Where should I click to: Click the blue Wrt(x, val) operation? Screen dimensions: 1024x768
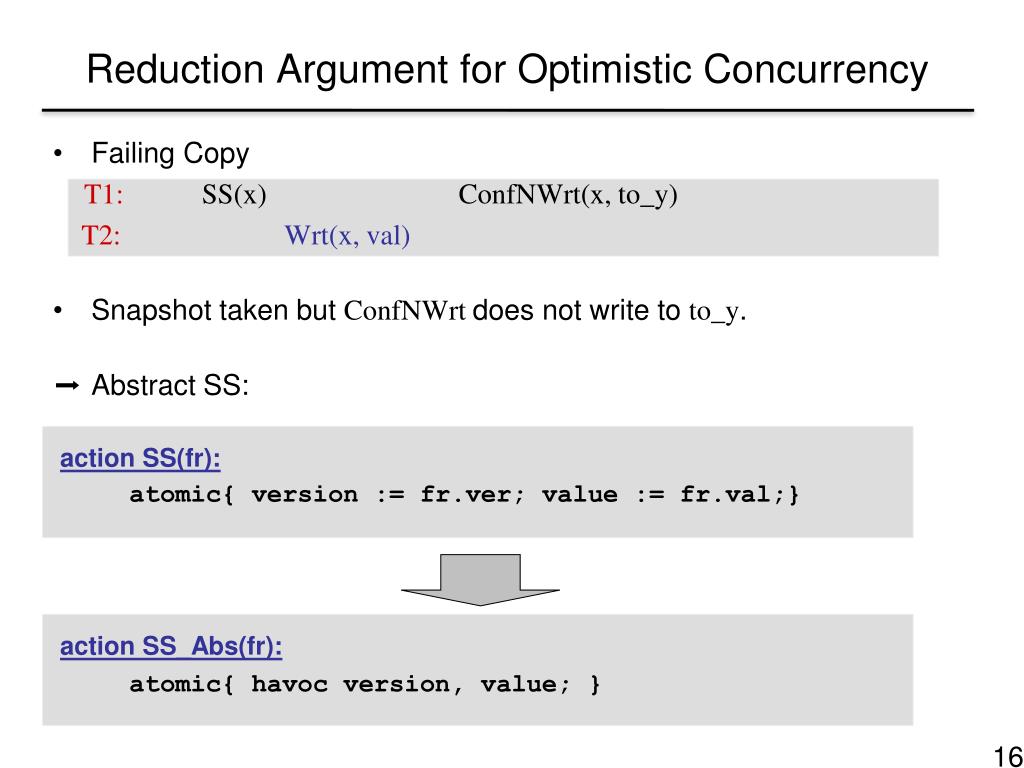(x=348, y=236)
